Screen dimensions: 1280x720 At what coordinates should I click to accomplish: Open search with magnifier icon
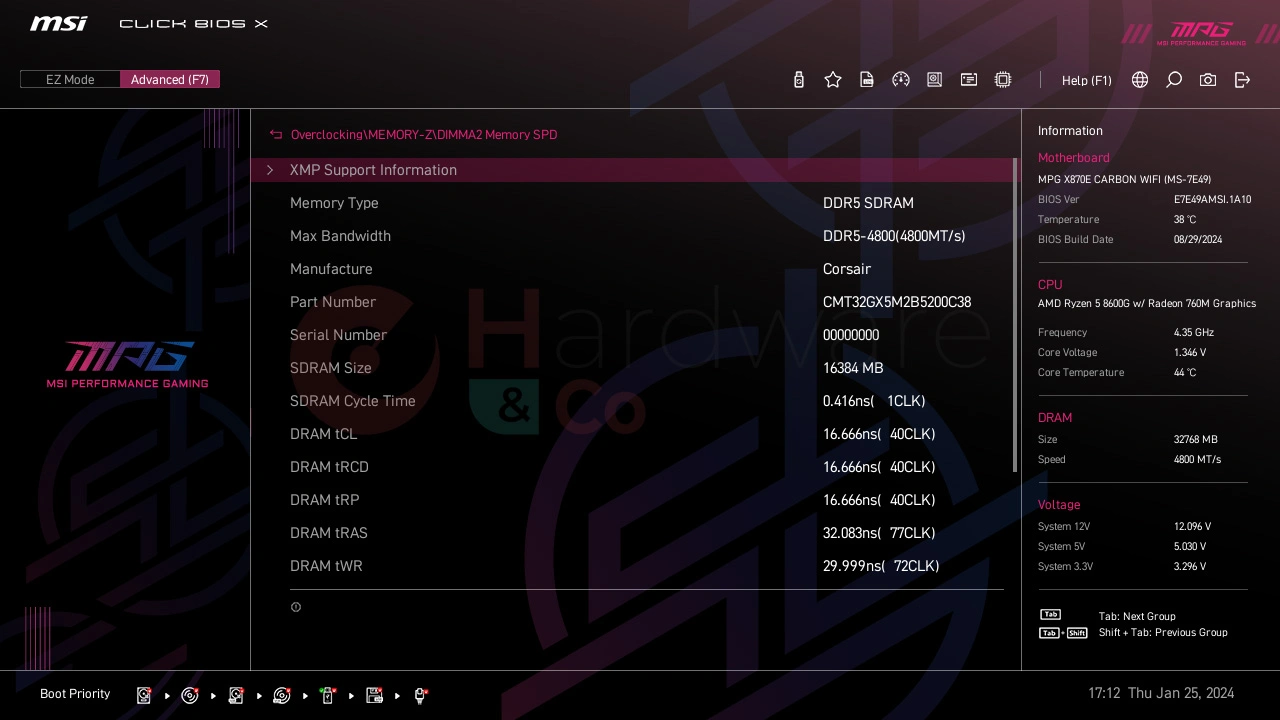1174,80
